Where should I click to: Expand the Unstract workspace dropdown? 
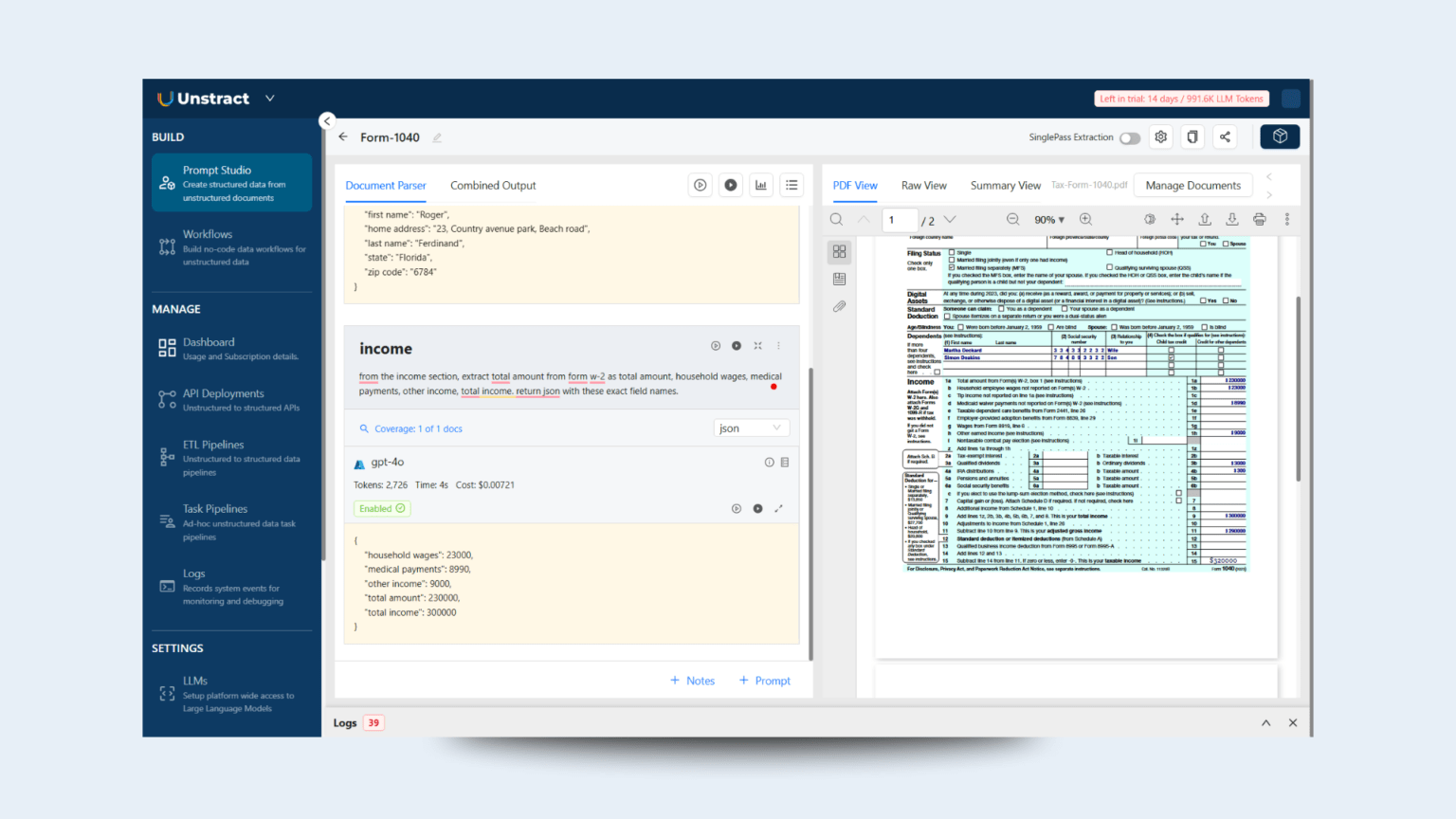coord(269,98)
